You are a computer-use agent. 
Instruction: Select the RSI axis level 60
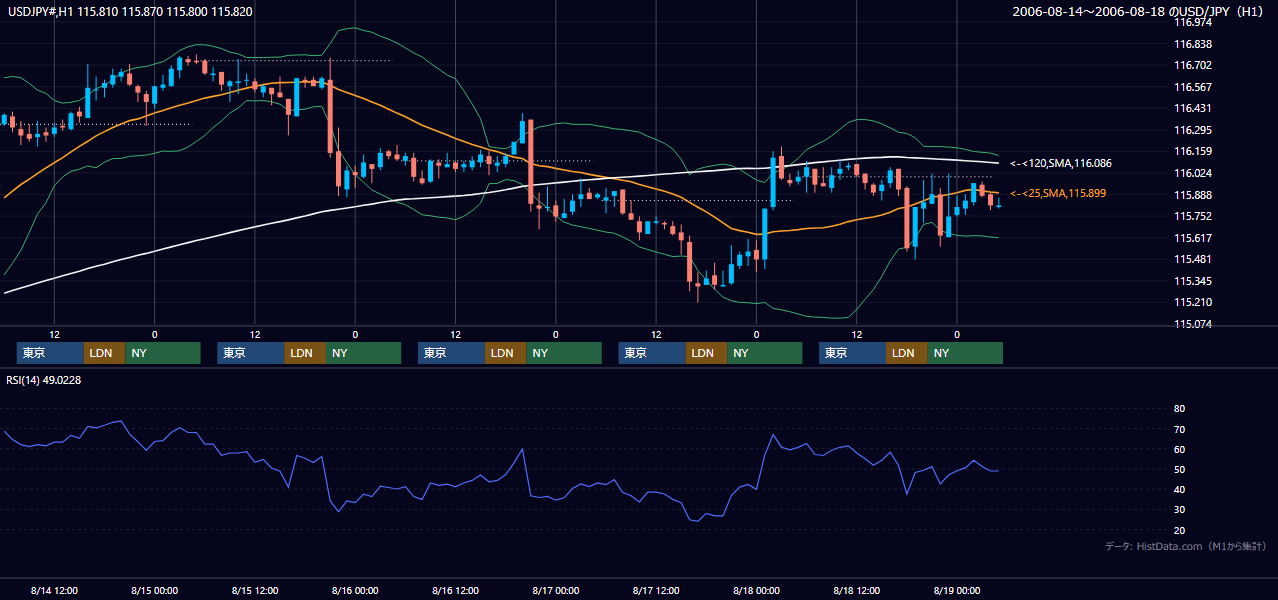1179,449
